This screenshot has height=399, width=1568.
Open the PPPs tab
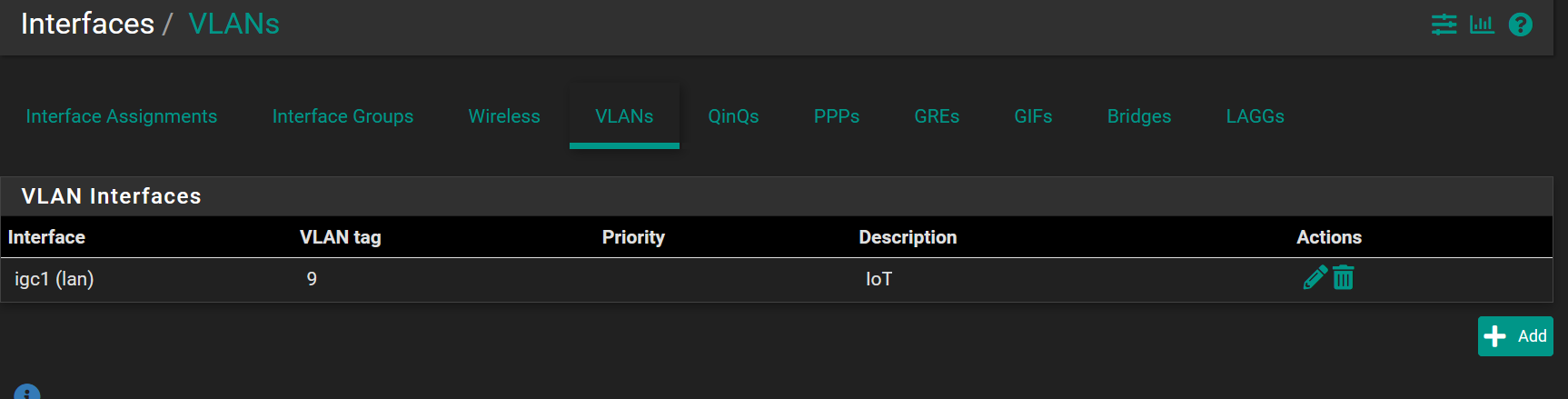pos(837,116)
